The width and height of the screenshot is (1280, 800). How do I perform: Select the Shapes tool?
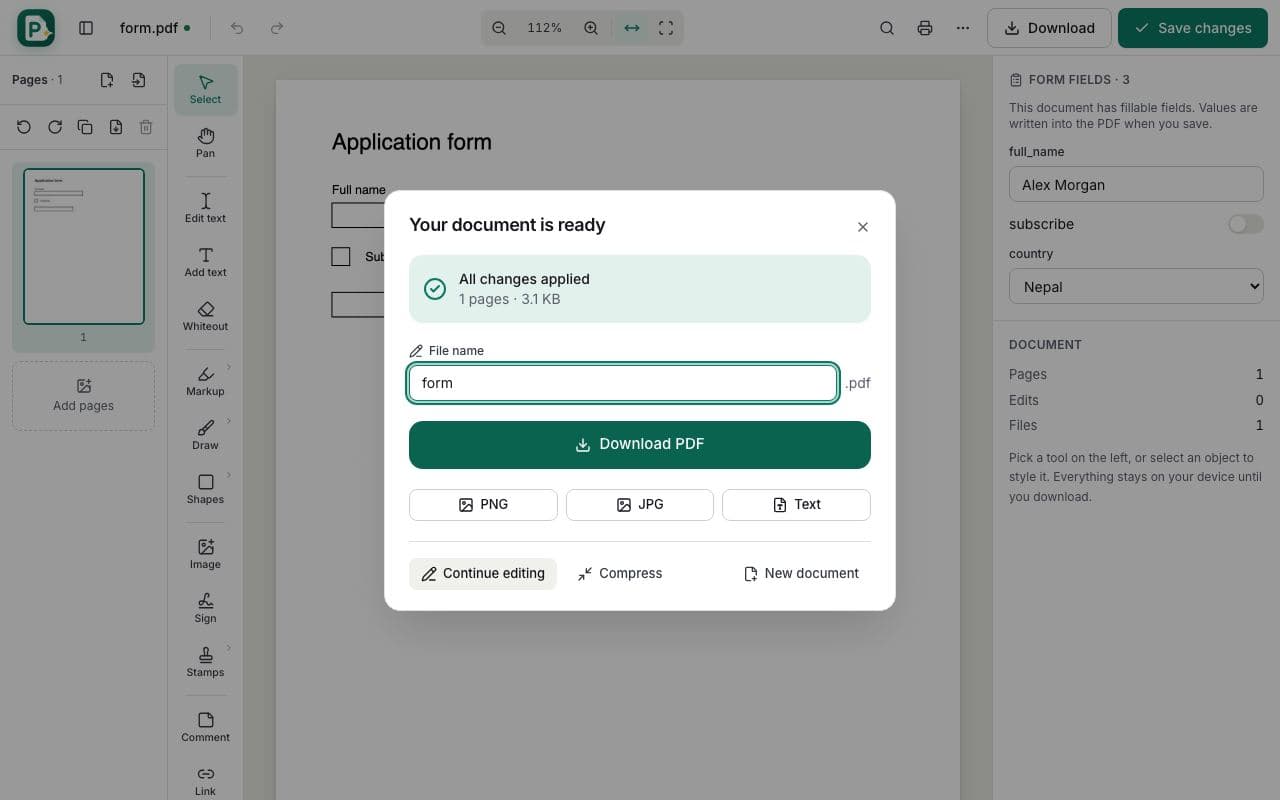205,489
